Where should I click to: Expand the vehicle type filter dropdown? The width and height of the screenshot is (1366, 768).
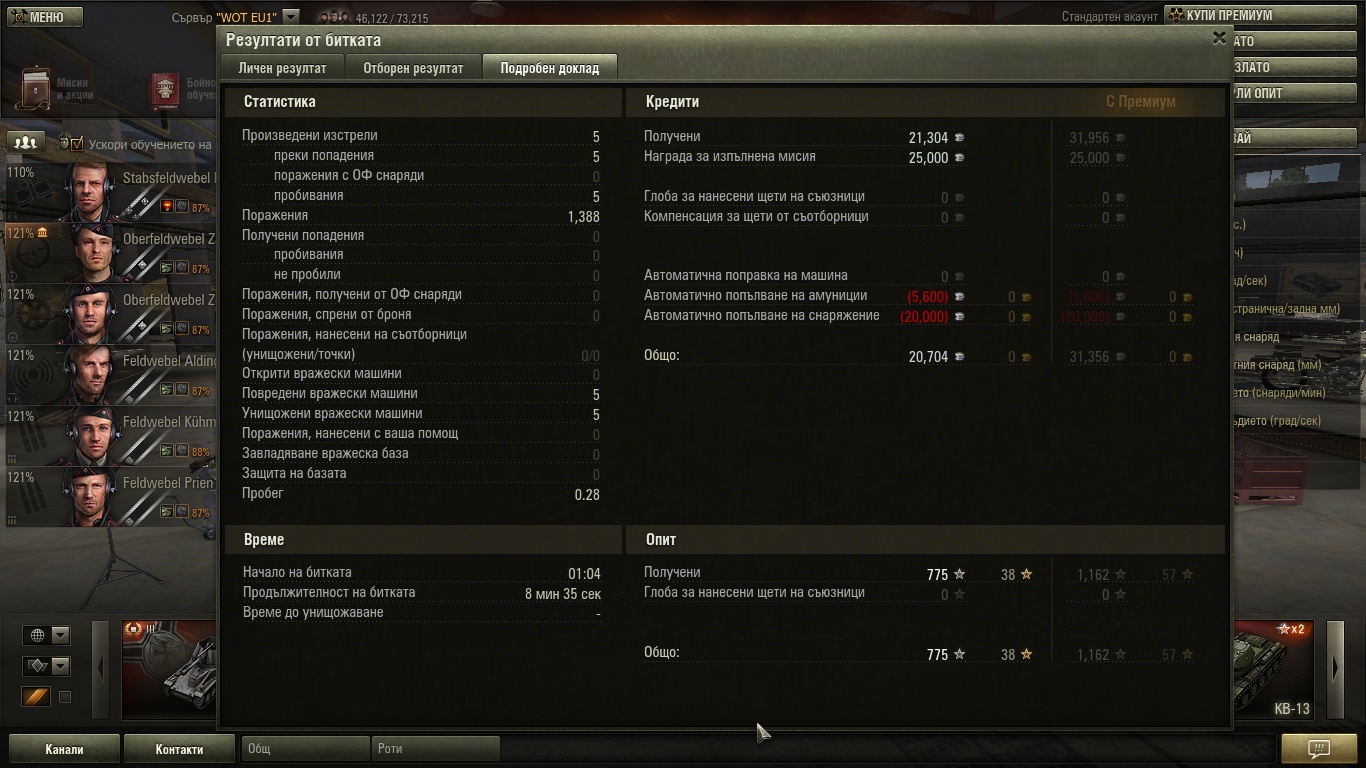pyautogui.click(x=47, y=666)
